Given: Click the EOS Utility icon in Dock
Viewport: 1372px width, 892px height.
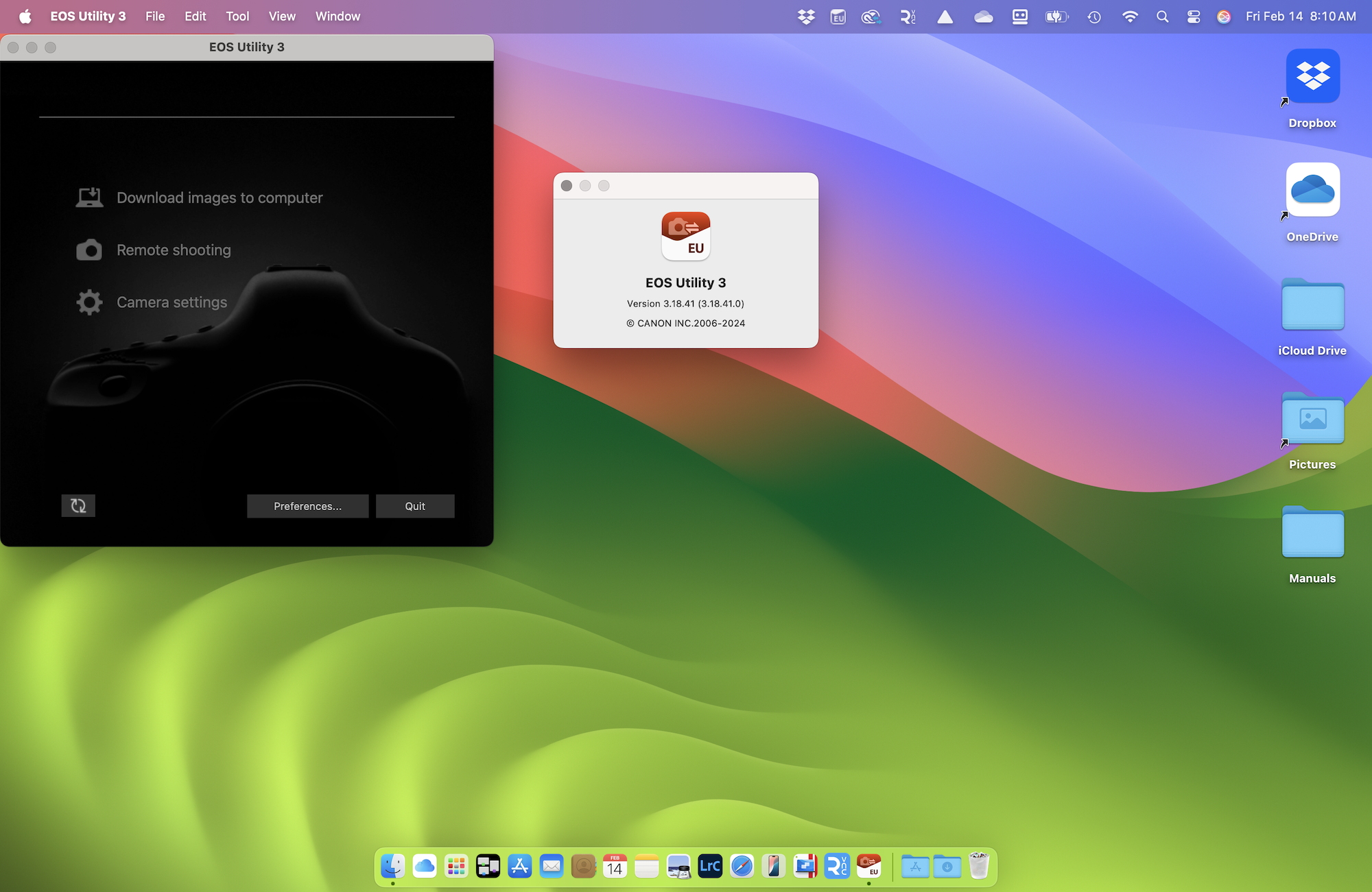Looking at the screenshot, I should 869,866.
